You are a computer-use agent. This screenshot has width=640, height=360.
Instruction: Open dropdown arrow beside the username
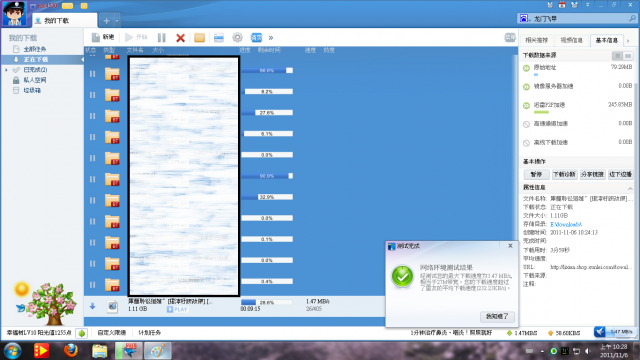pyautogui.click(x=33, y=6)
